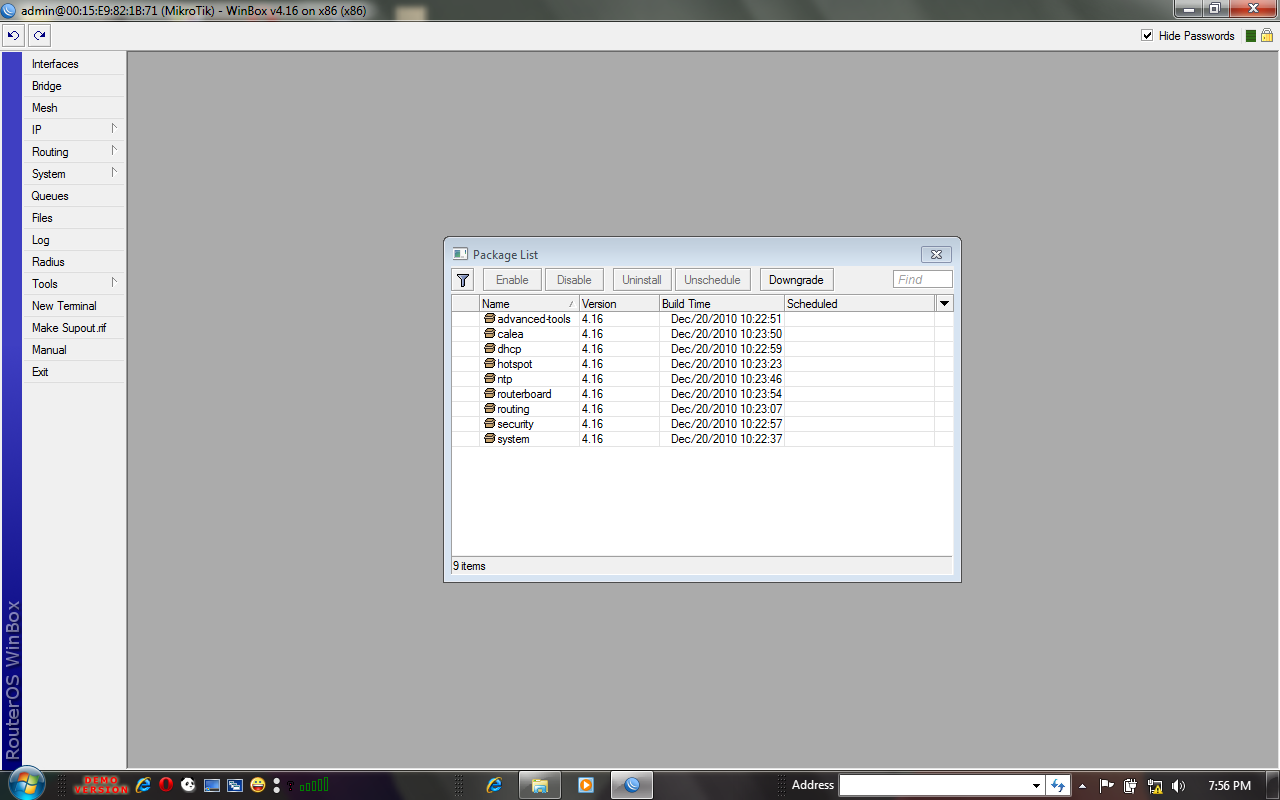
Task: Select Make Supout.rif in sidebar
Action: [x=74, y=328]
